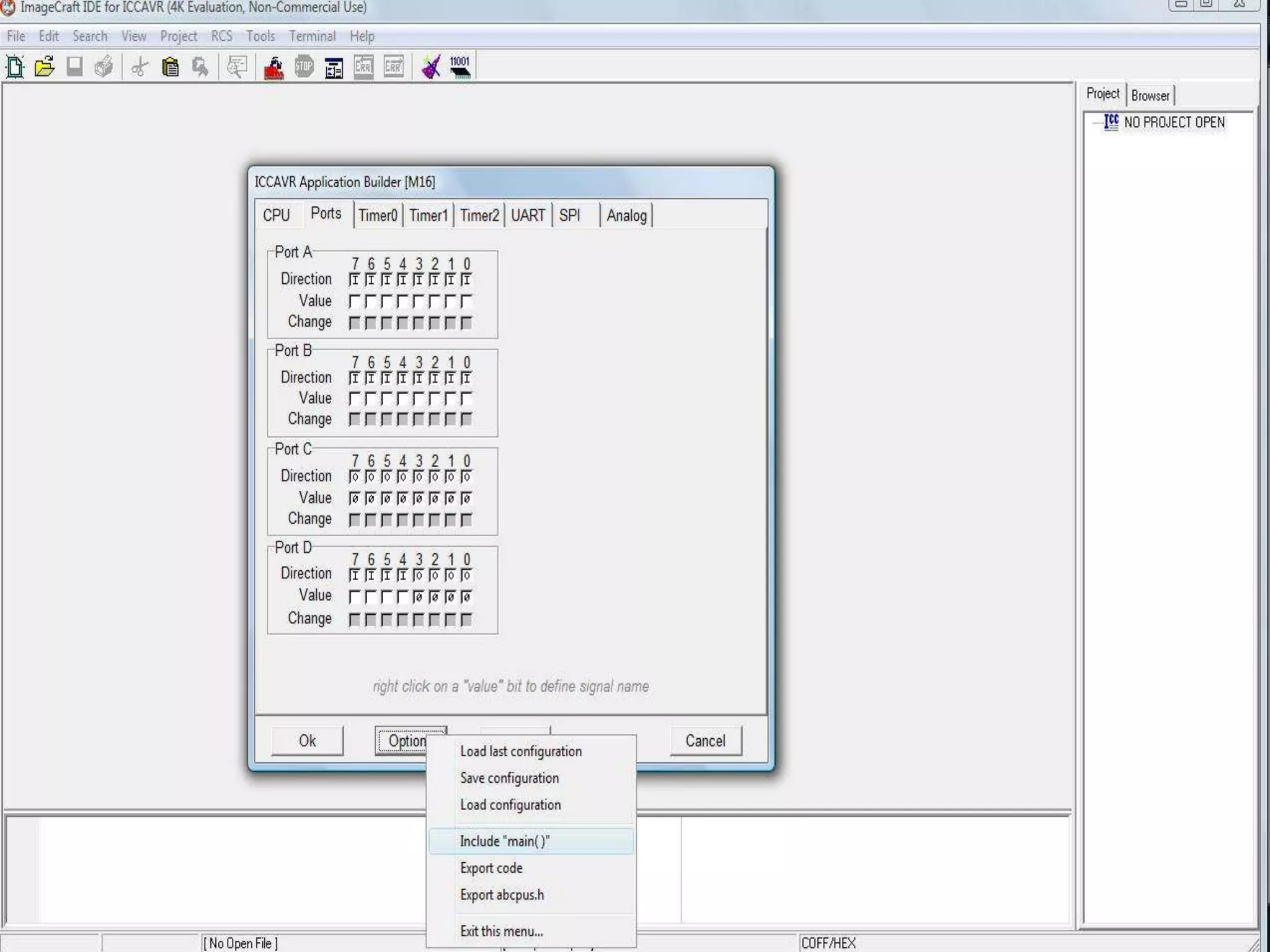
Task: Toggle Port D Change bit 1
Action: [450, 619]
